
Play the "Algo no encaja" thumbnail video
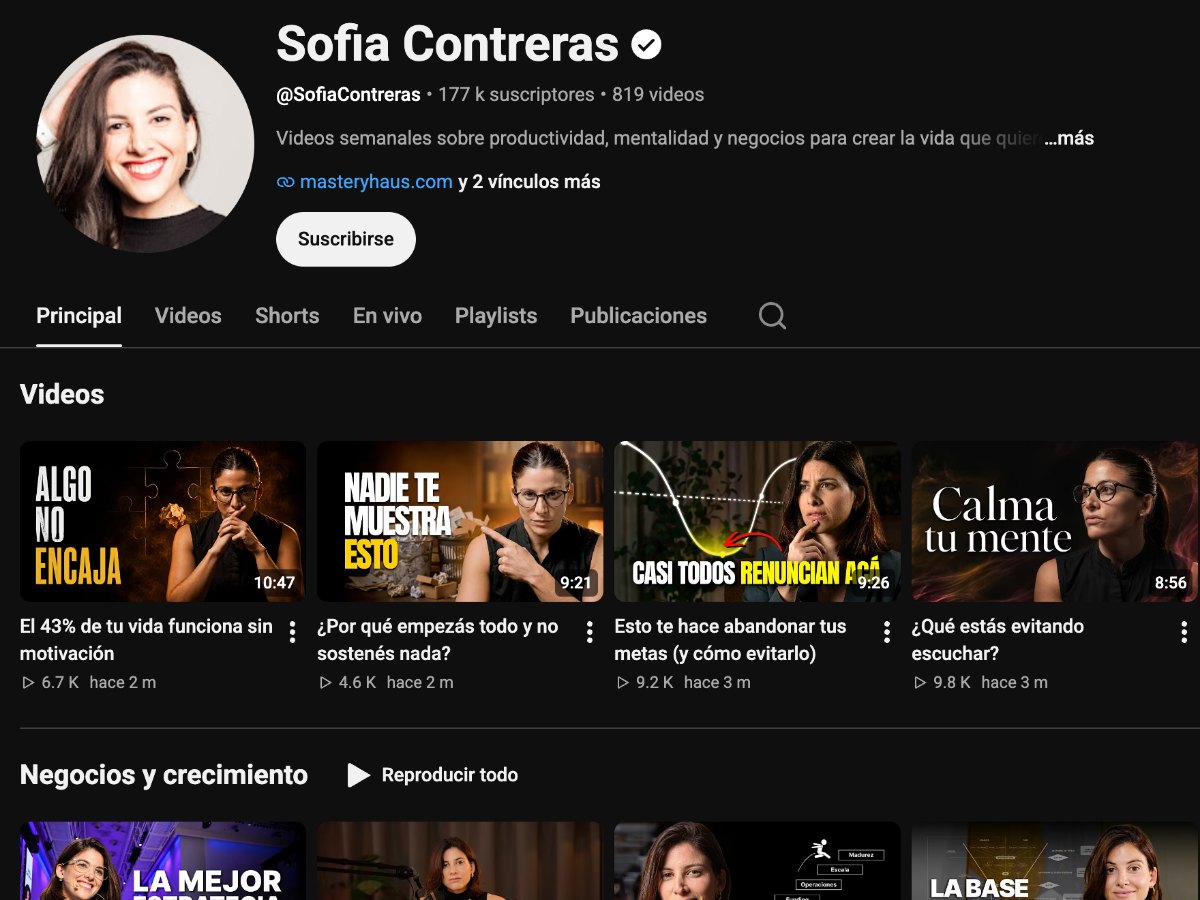(163, 521)
